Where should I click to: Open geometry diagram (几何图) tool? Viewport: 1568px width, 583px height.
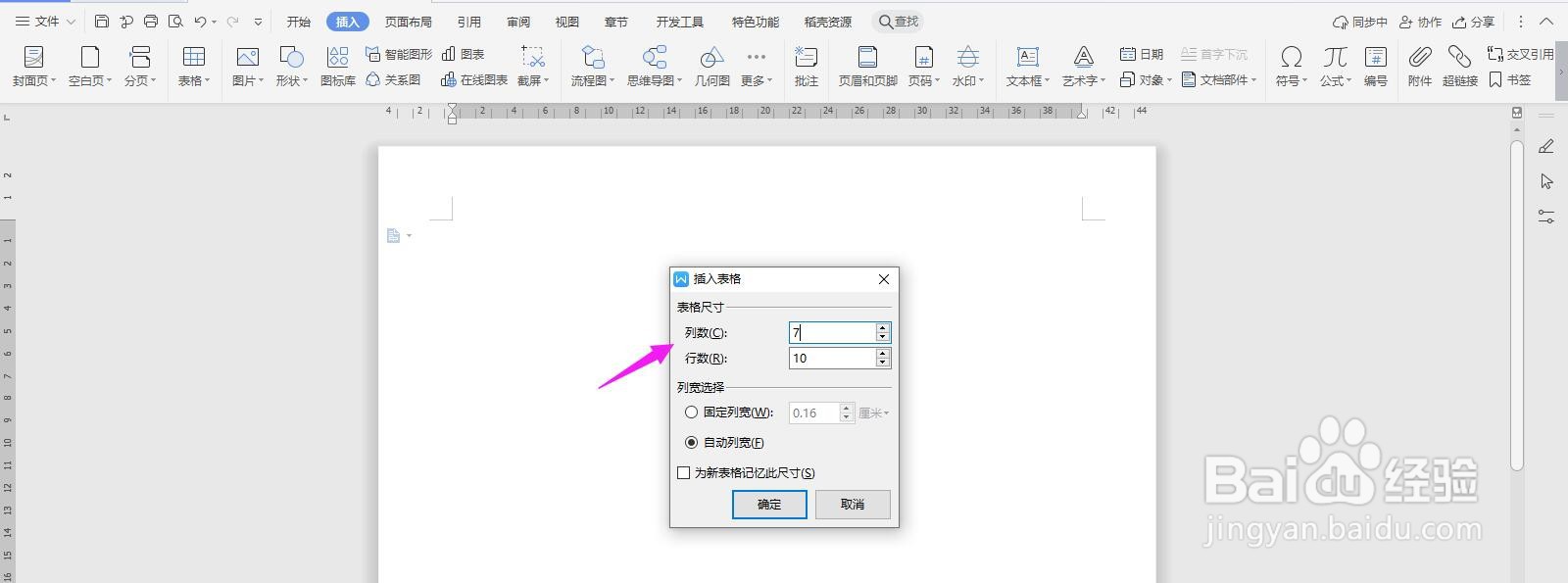pos(712,66)
